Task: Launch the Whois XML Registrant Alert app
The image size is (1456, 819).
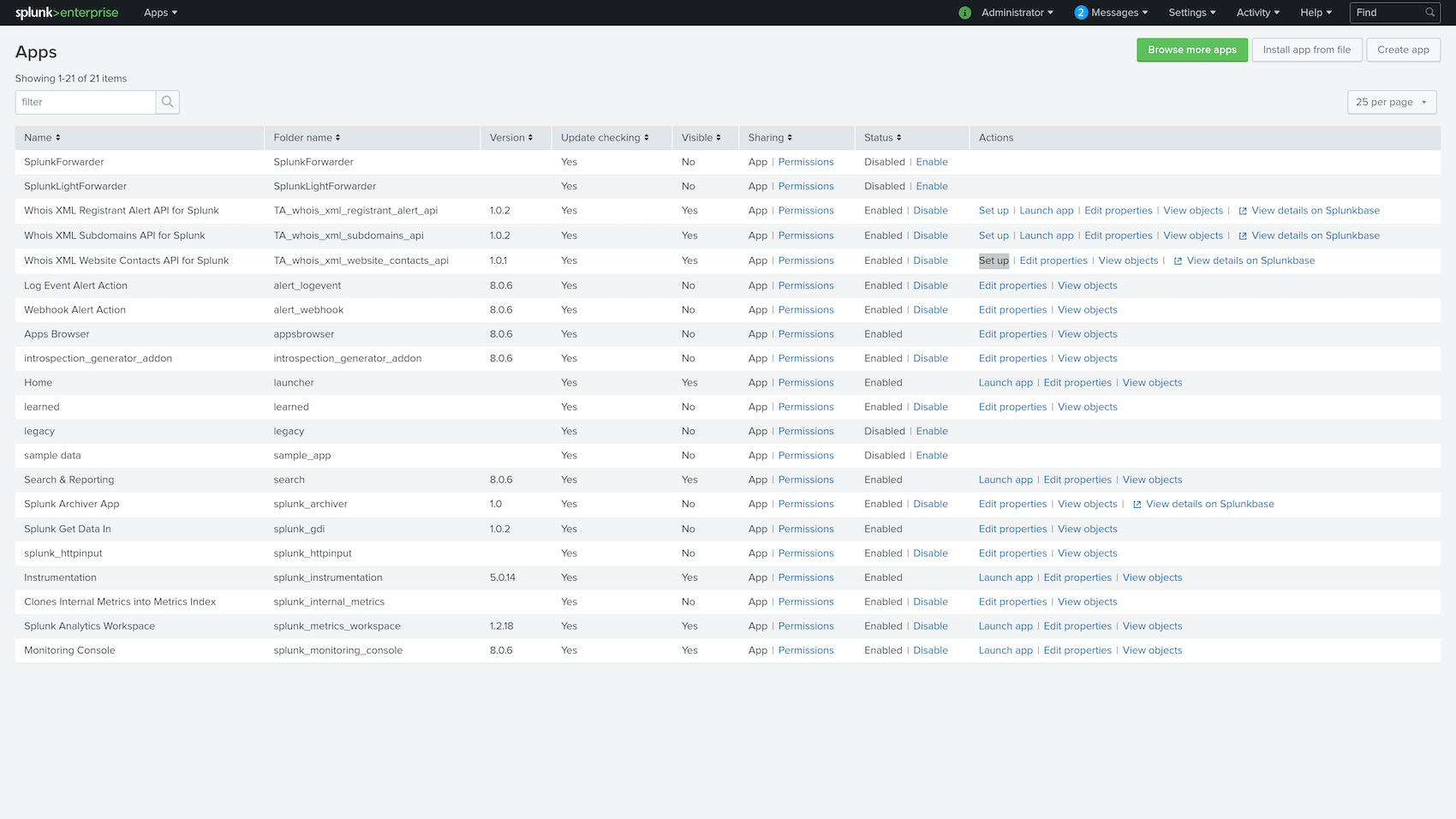Action: click(x=1047, y=211)
